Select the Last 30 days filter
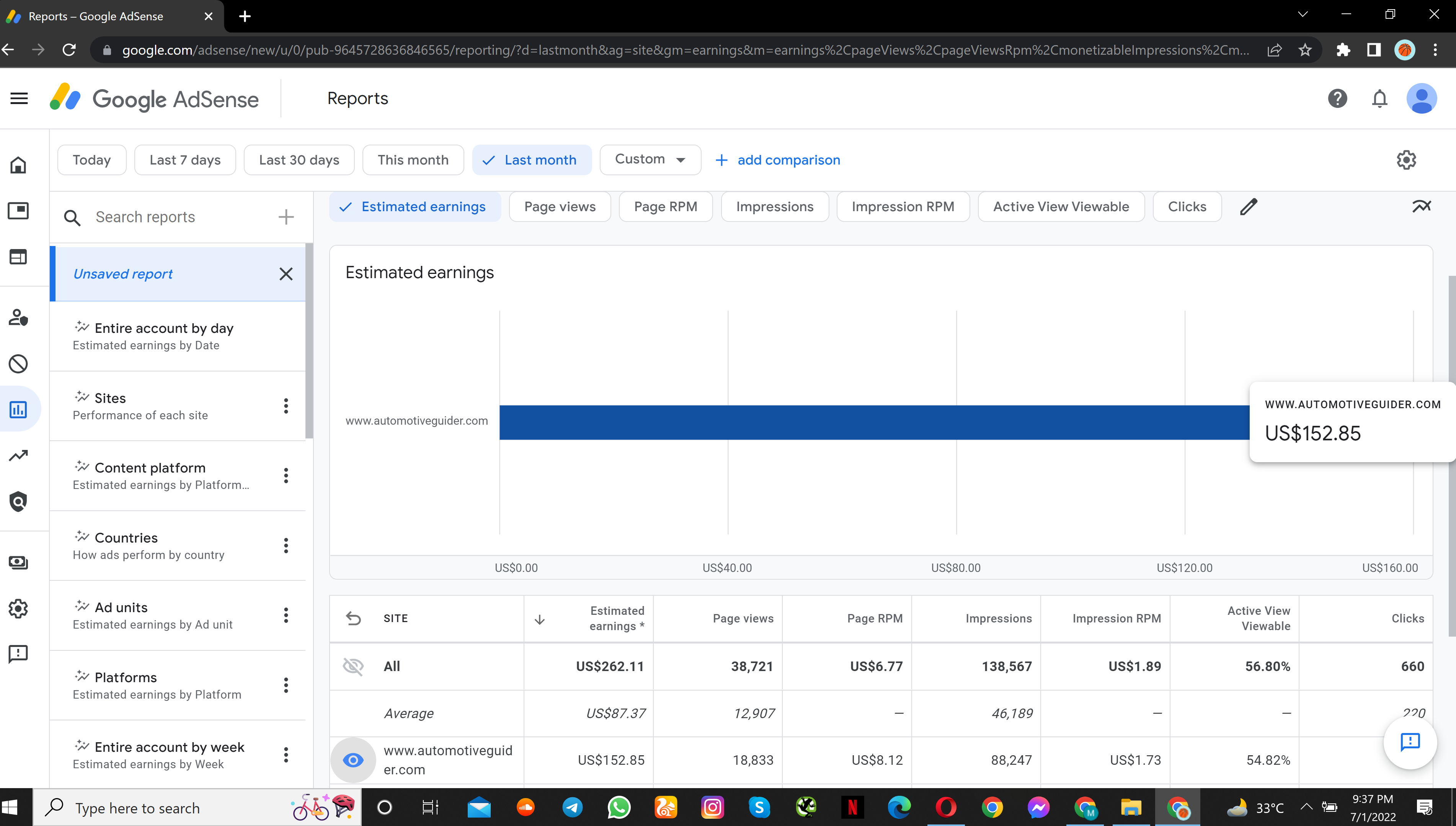 299,160
